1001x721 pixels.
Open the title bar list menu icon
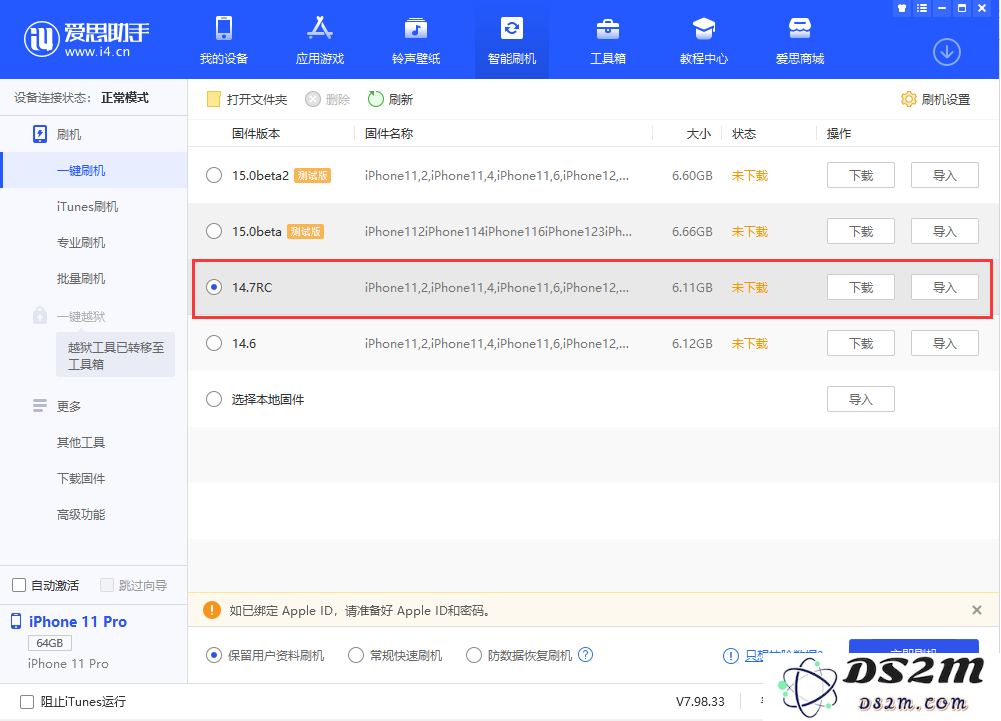point(922,8)
